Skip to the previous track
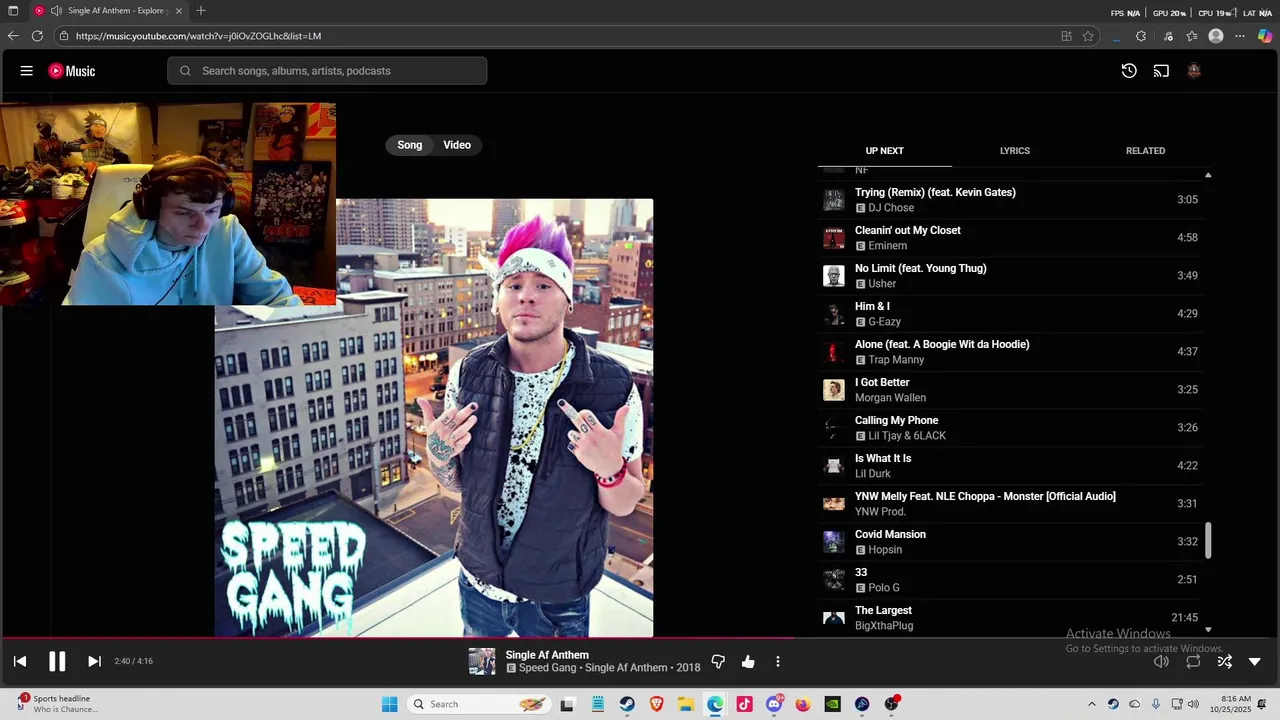The height and width of the screenshot is (720, 1280). pos(20,661)
